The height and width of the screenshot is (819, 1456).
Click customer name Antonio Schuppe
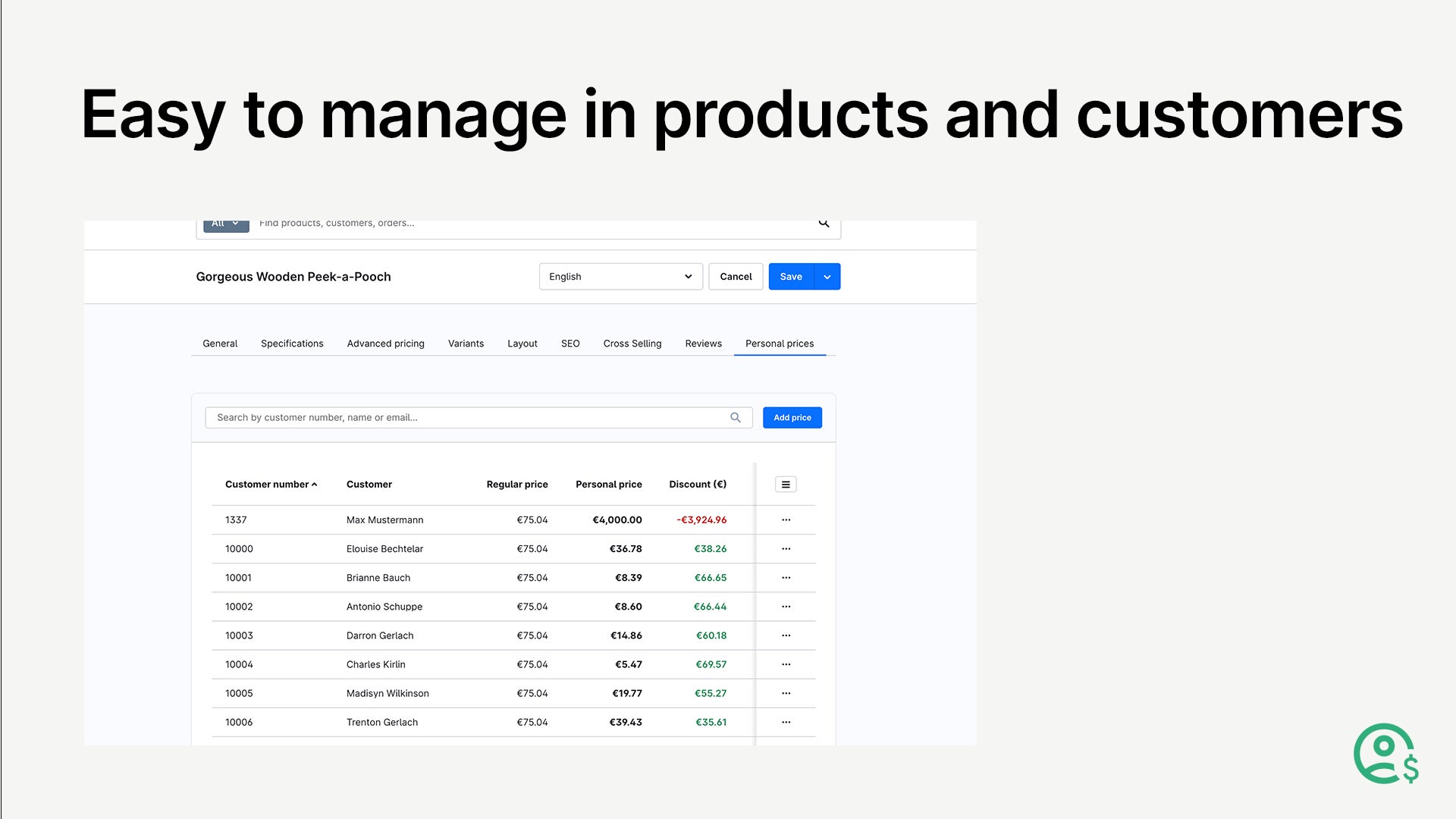384,607
